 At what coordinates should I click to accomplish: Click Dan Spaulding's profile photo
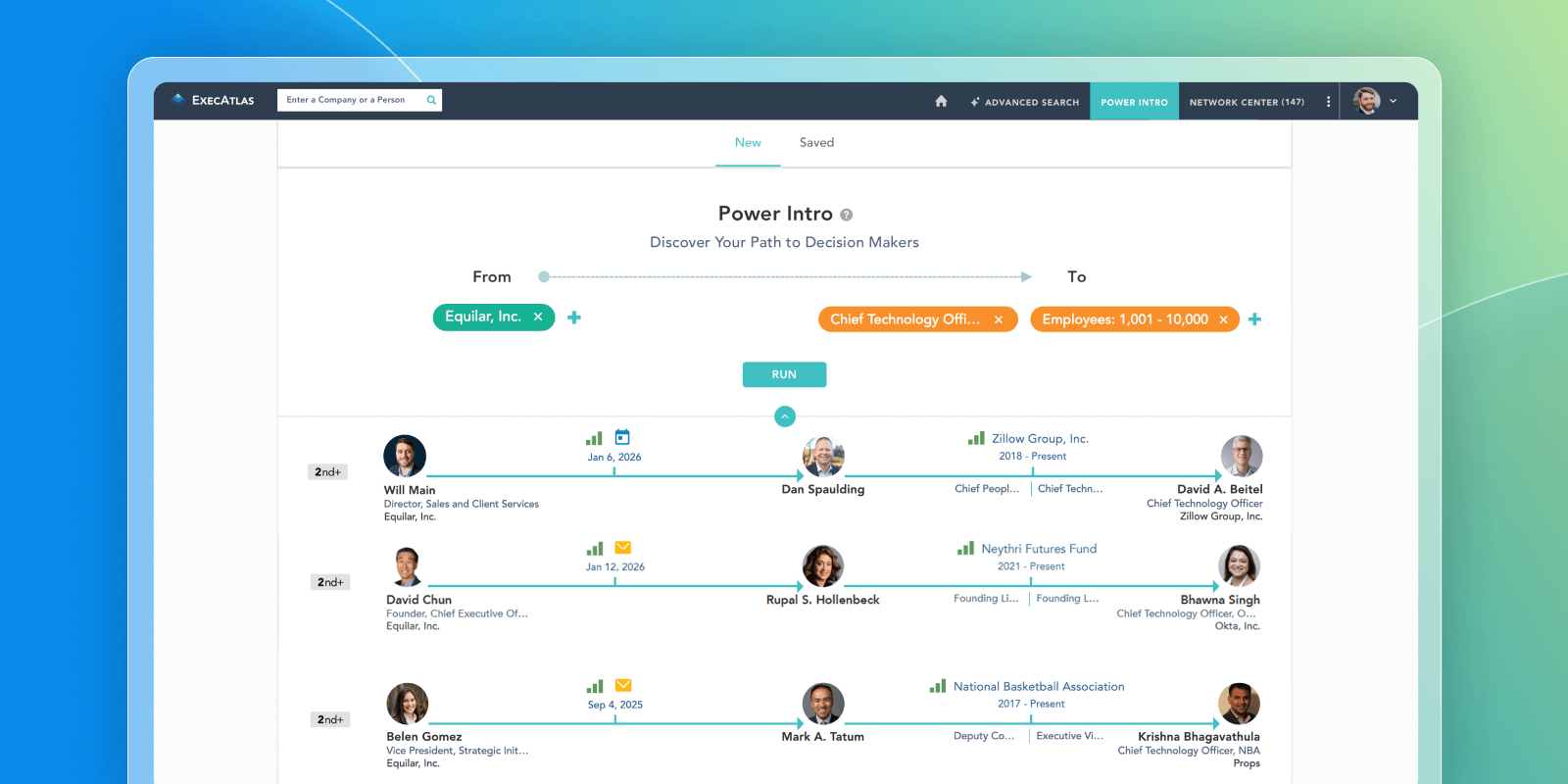point(823,457)
